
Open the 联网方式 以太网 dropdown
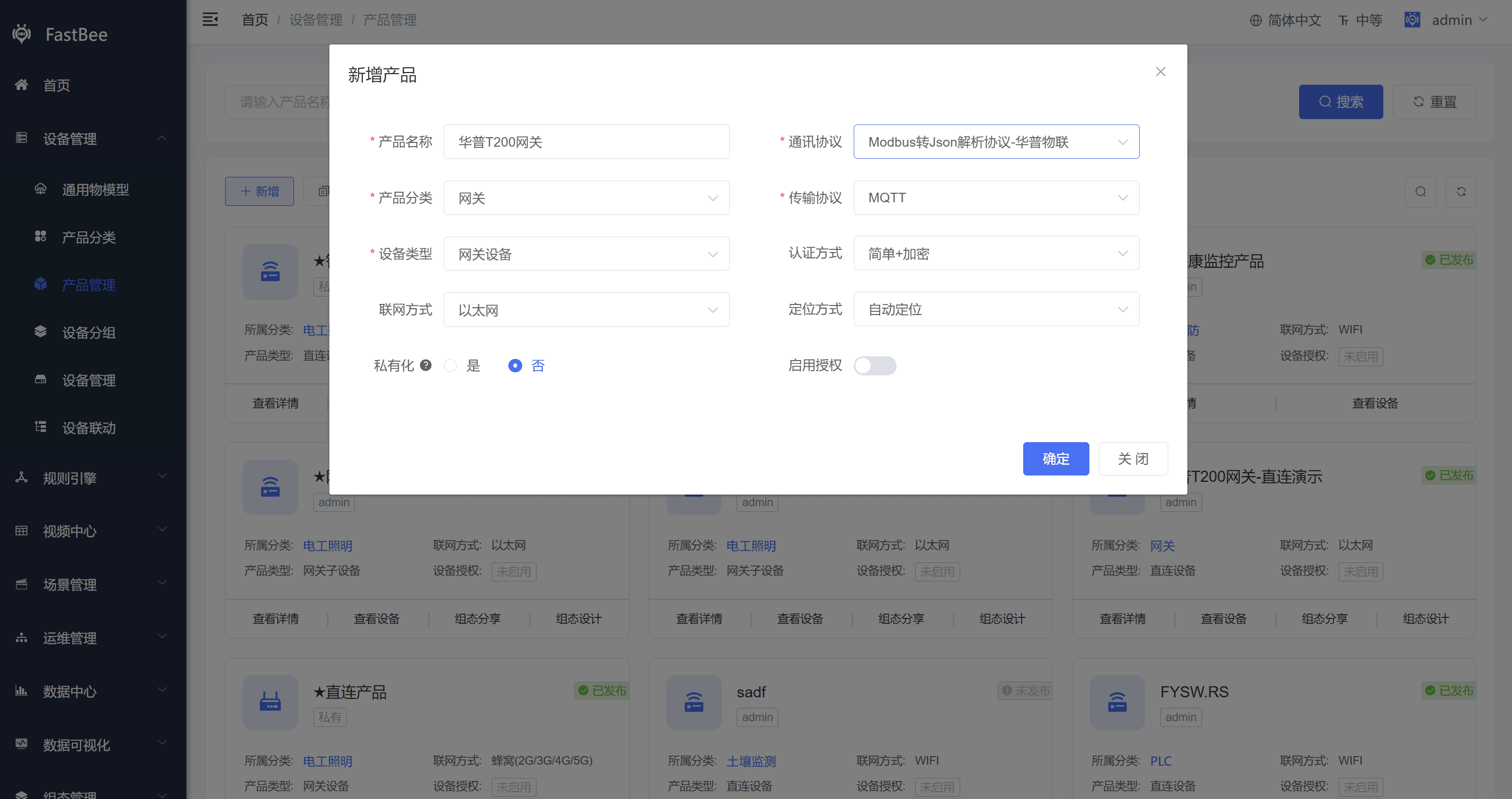[586, 309]
